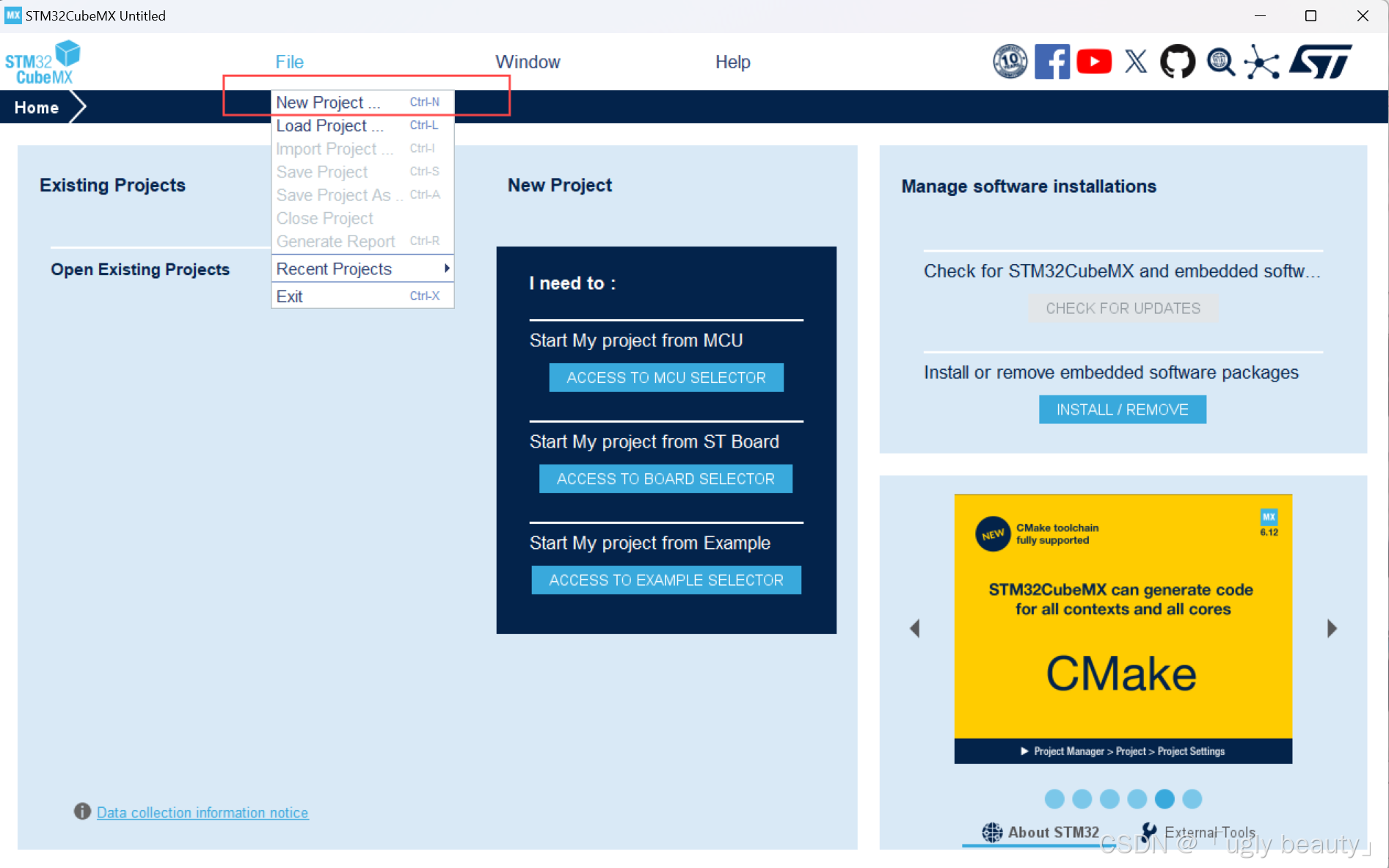Select the fifth highlighted carousel dot

[1164, 798]
